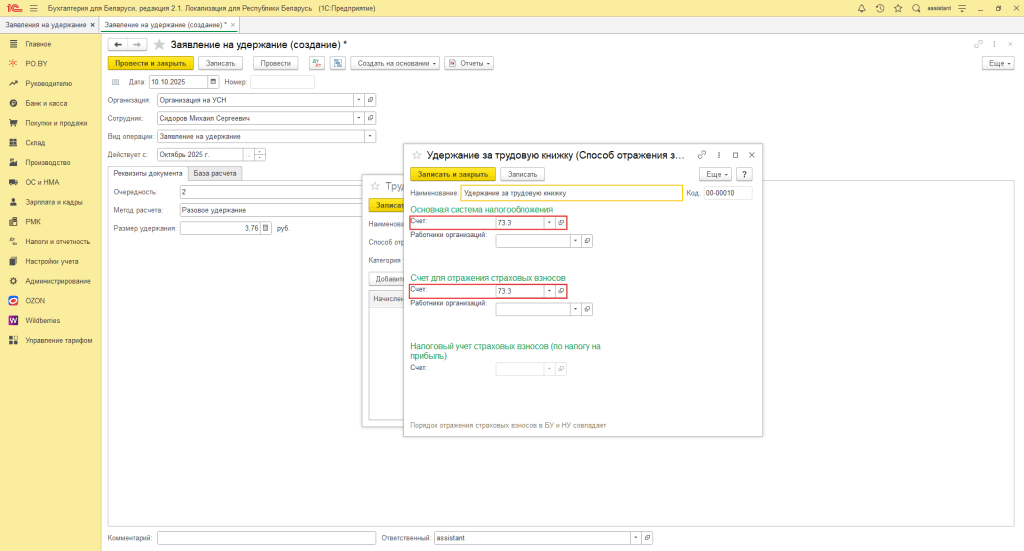The image size is (1024, 551).
Task: Click the Провести button
Action: pyautogui.click(x=276, y=63)
